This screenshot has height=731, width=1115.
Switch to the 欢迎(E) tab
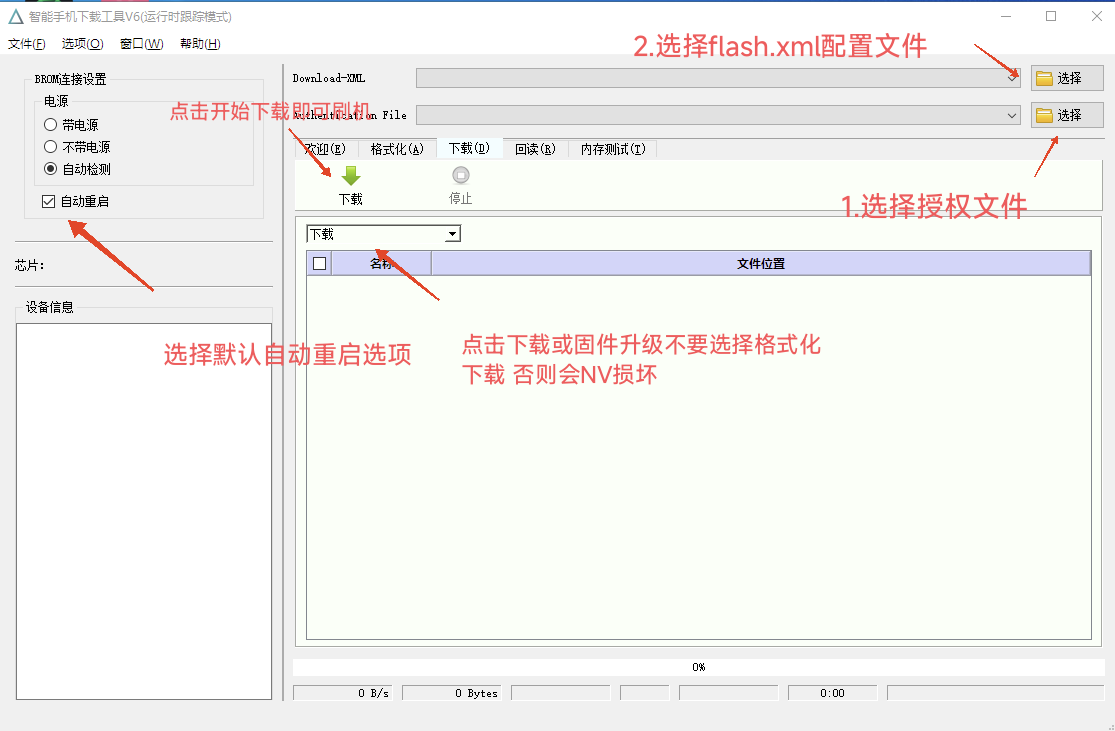(325, 149)
